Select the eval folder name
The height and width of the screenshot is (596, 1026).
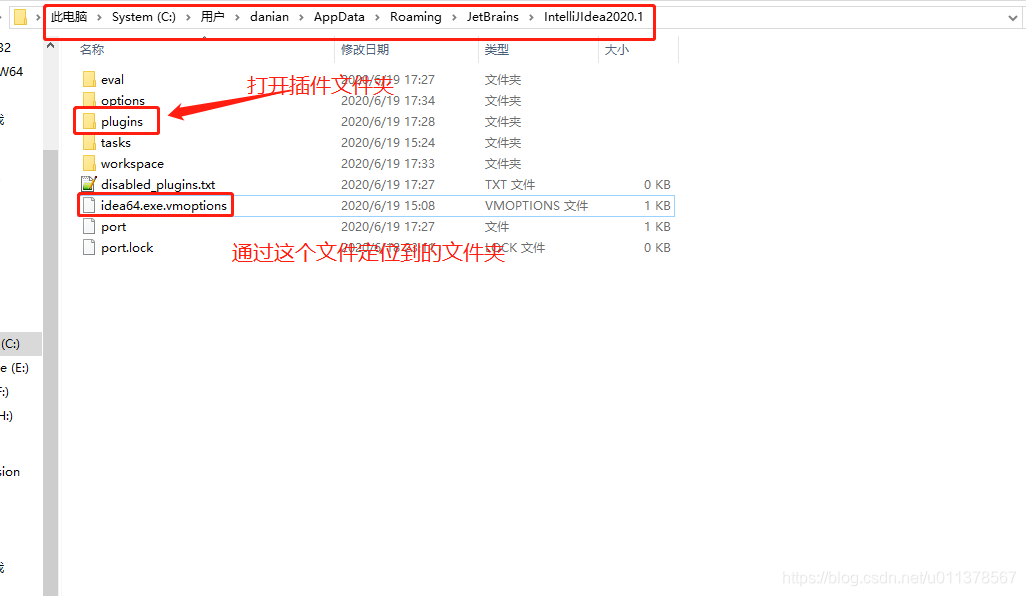[112, 80]
